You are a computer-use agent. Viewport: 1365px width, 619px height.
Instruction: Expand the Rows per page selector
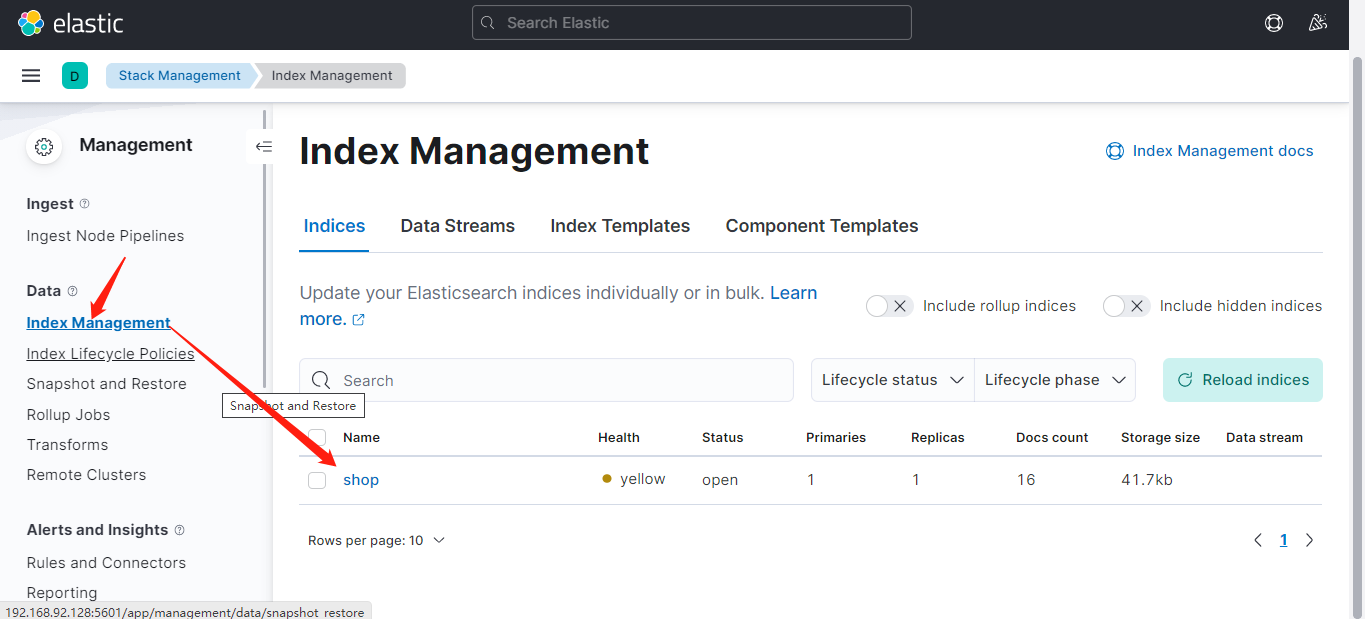(376, 540)
